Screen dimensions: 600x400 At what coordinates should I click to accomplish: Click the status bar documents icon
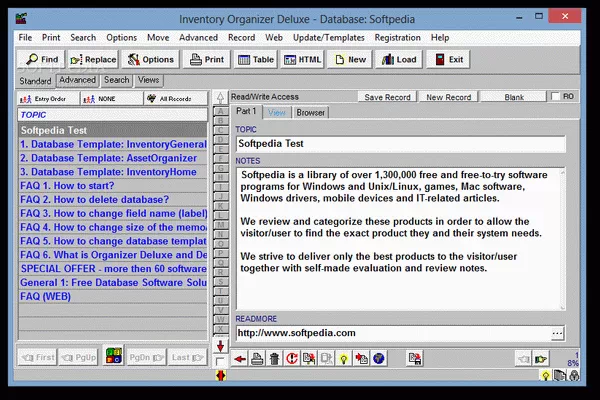pos(560,376)
